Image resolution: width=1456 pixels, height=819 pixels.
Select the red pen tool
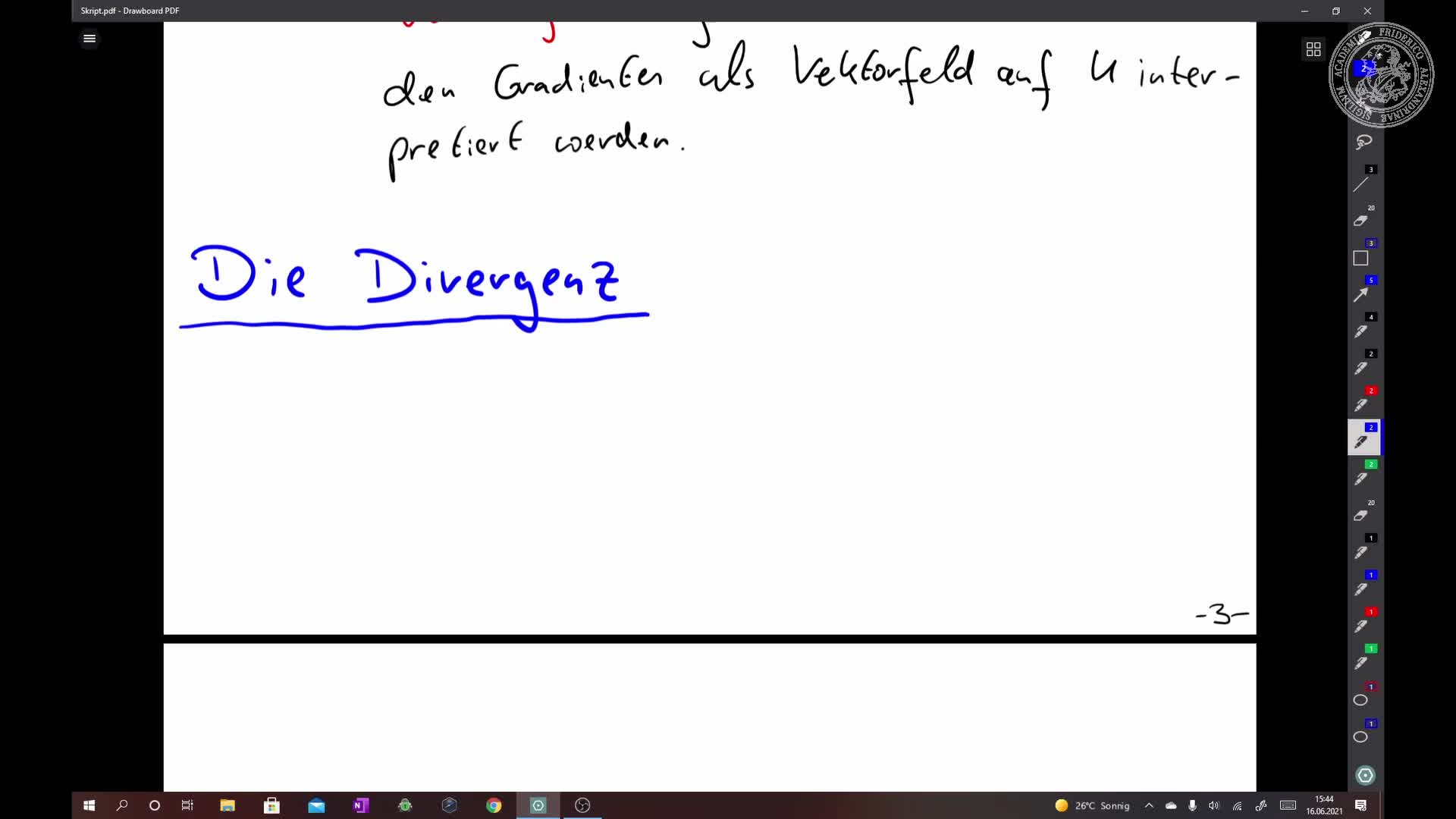pos(1362,405)
